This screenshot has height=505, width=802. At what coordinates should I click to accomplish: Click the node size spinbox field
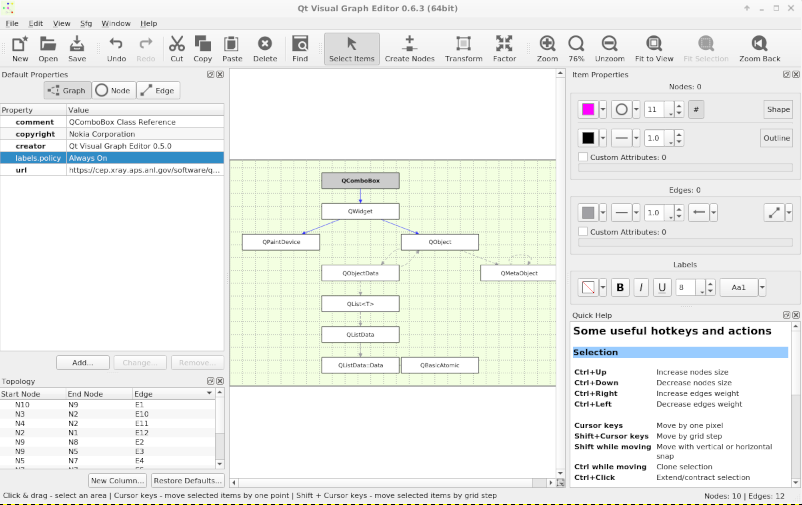pos(654,109)
